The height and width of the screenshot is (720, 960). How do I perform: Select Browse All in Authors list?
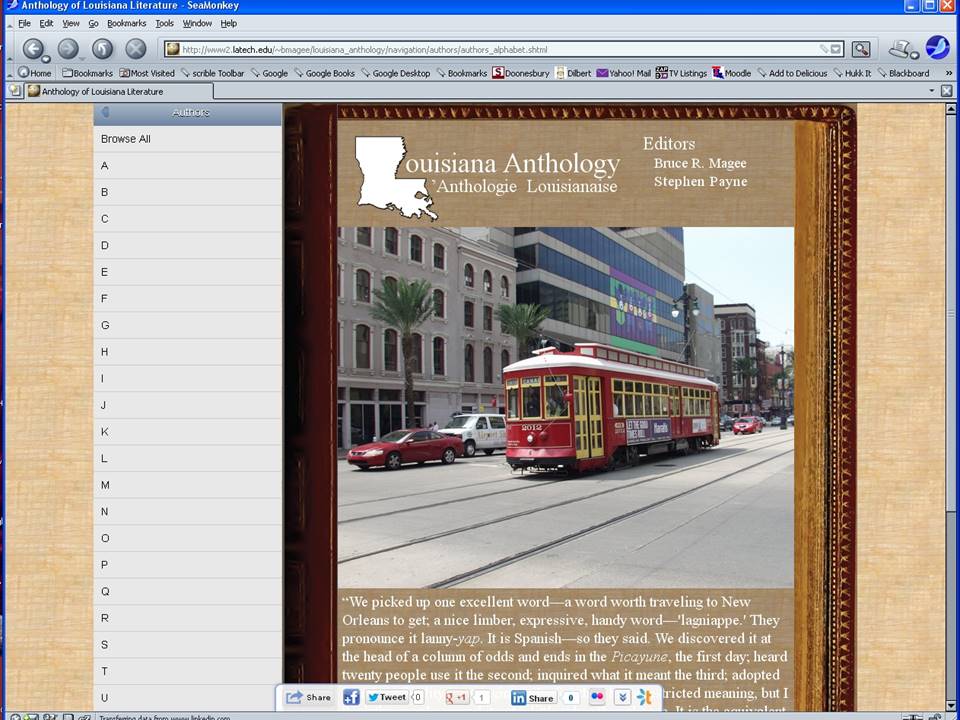[126, 139]
